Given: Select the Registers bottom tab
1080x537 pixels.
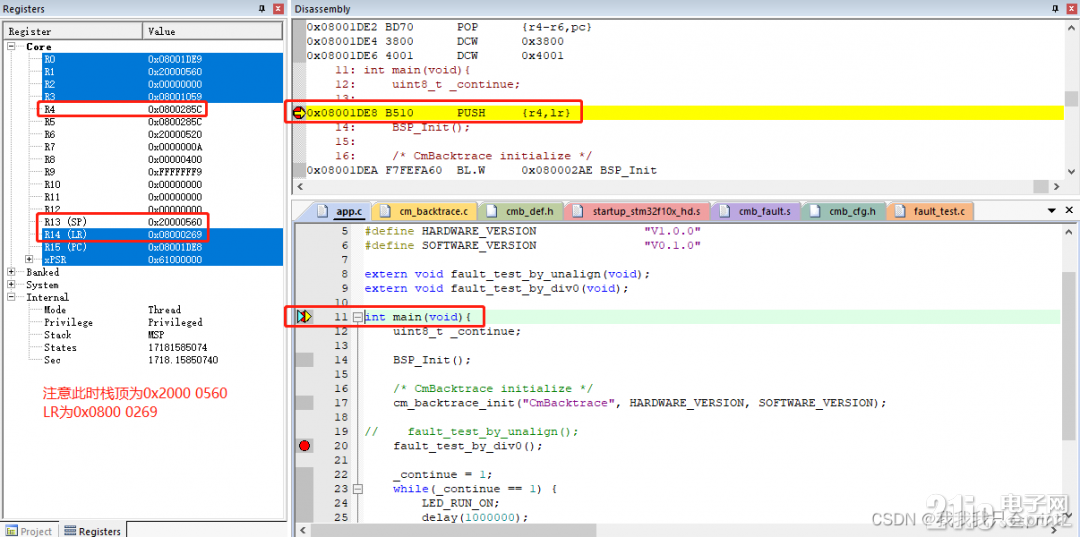Looking at the screenshot, I should (x=93, y=531).
